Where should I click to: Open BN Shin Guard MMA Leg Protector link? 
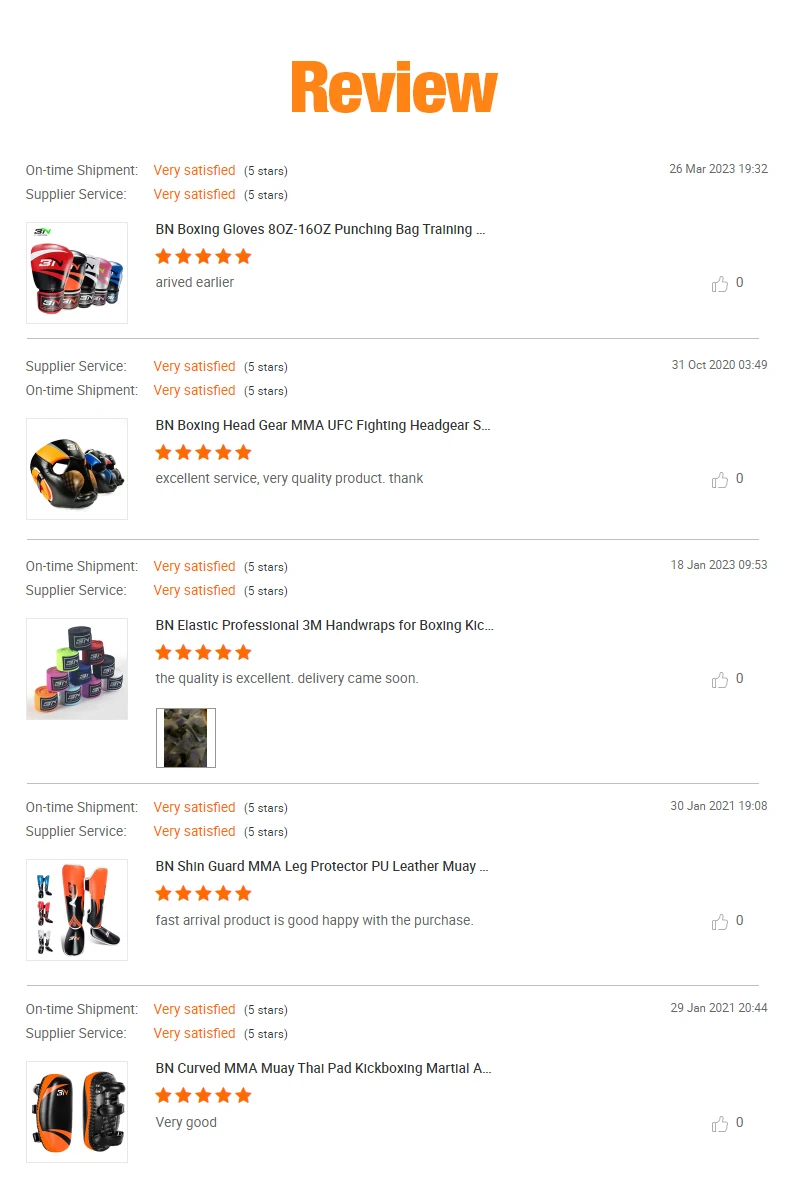(322, 866)
